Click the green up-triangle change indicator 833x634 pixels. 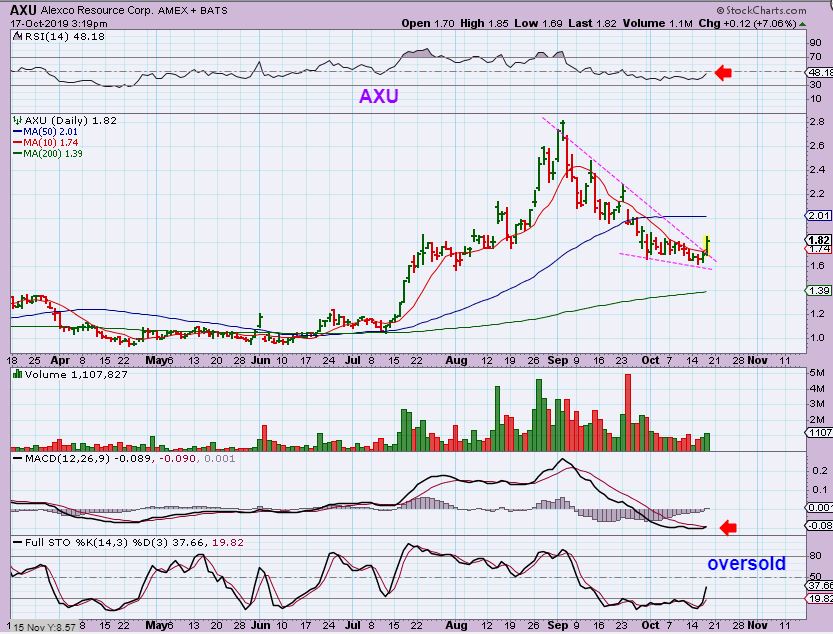pos(803,24)
